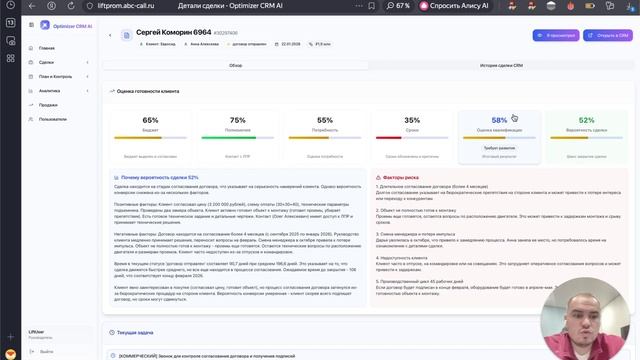Click the document icon next to Сергей Коморин
Screen dimensions: 640x360
tap(127, 36)
